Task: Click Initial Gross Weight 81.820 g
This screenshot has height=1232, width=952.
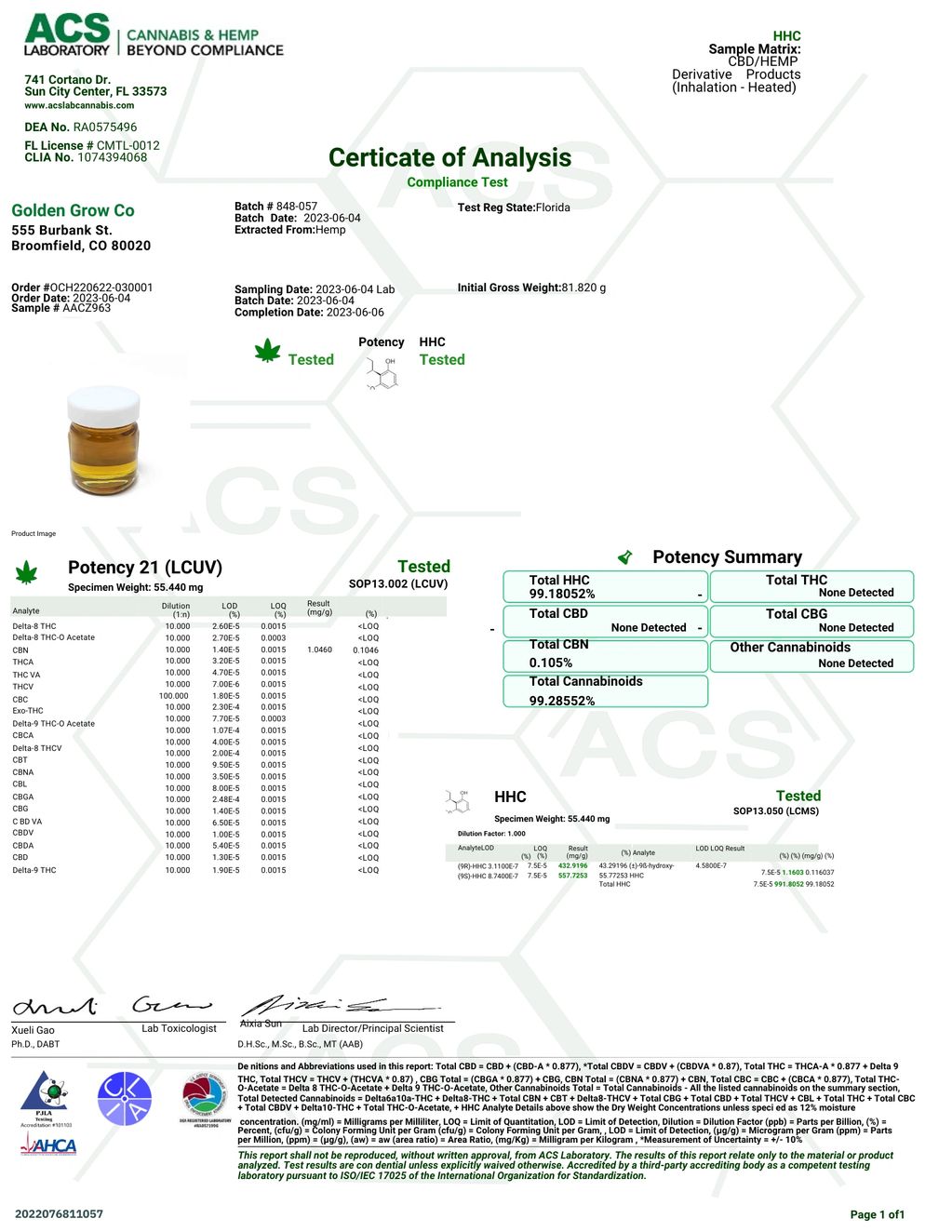Action: 531,288
